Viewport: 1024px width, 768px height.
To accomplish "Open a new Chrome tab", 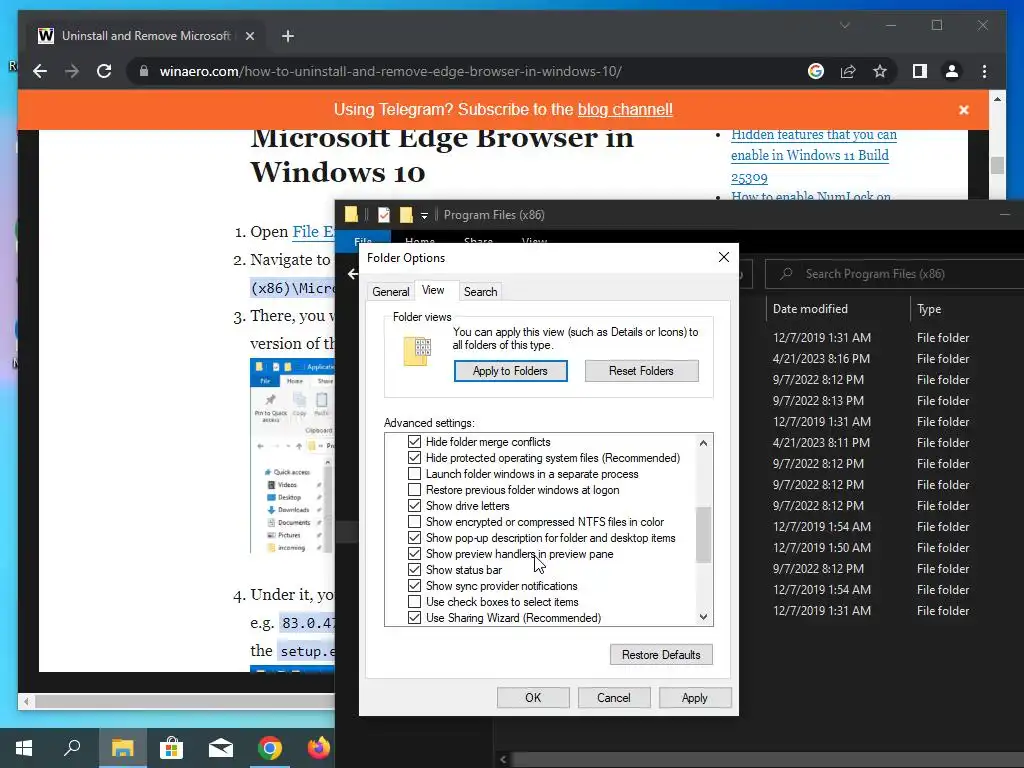I will (288, 36).
